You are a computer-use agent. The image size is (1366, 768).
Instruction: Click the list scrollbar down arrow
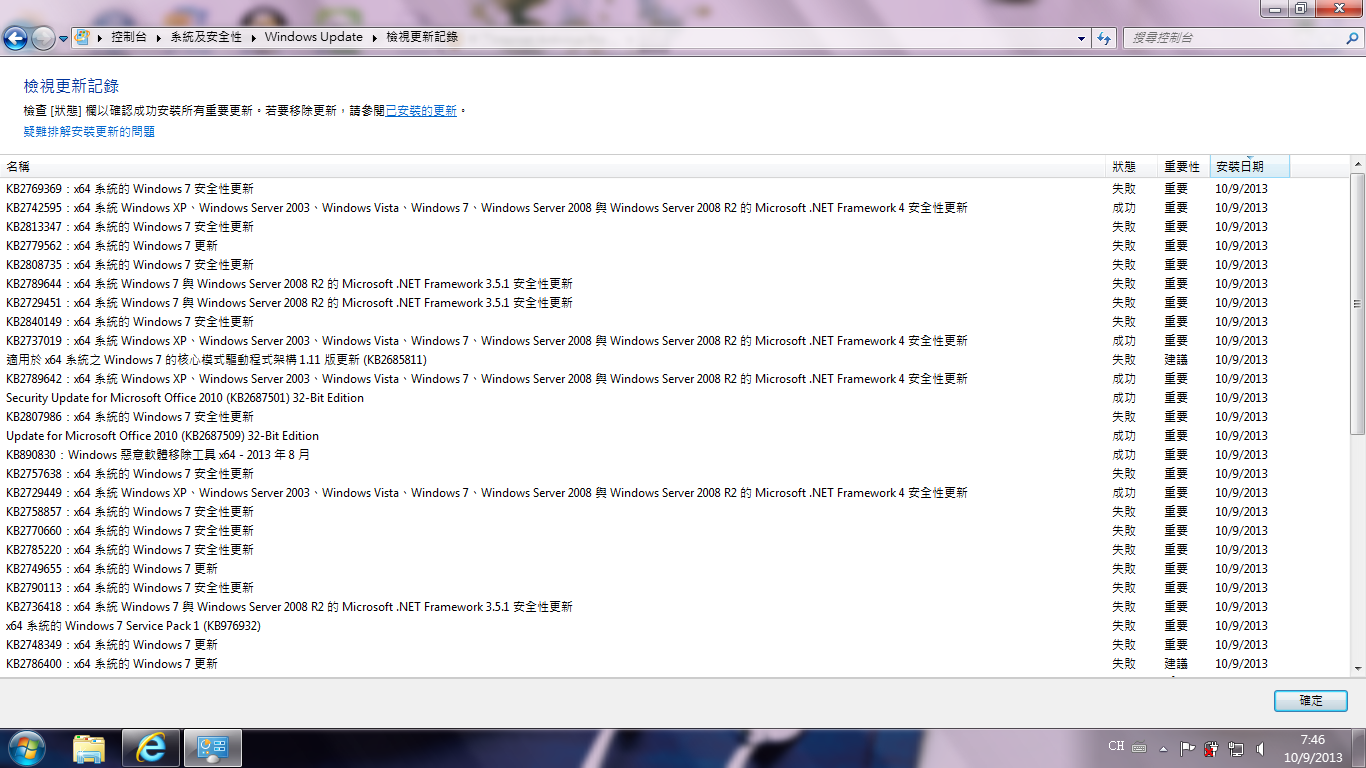coord(1357,669)
